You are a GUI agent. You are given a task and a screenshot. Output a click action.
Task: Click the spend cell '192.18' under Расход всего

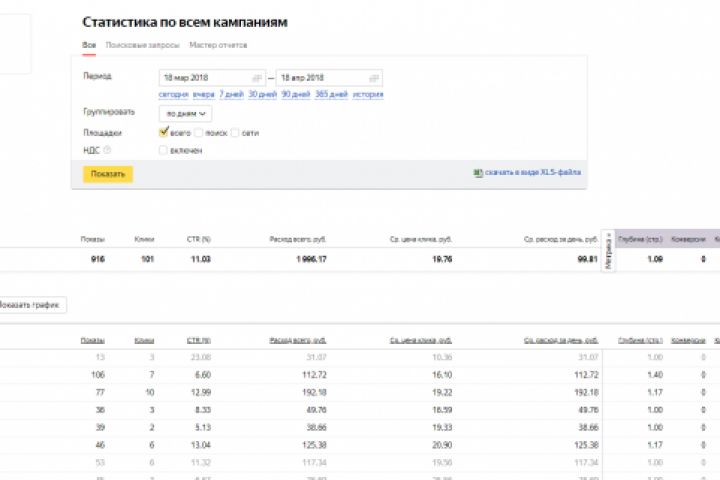[x=315, y=392]
